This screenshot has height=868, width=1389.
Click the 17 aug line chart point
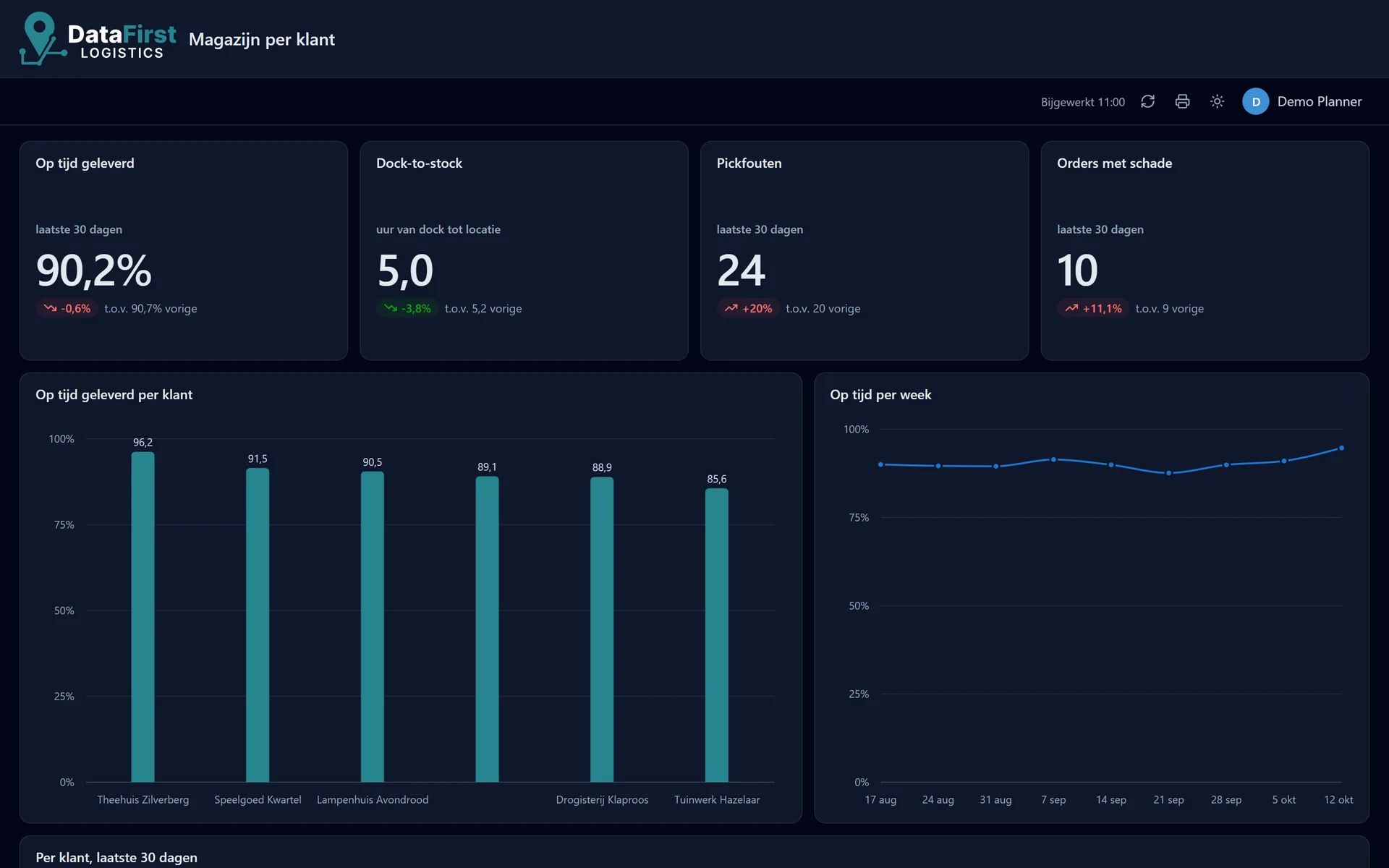point(880,464)
